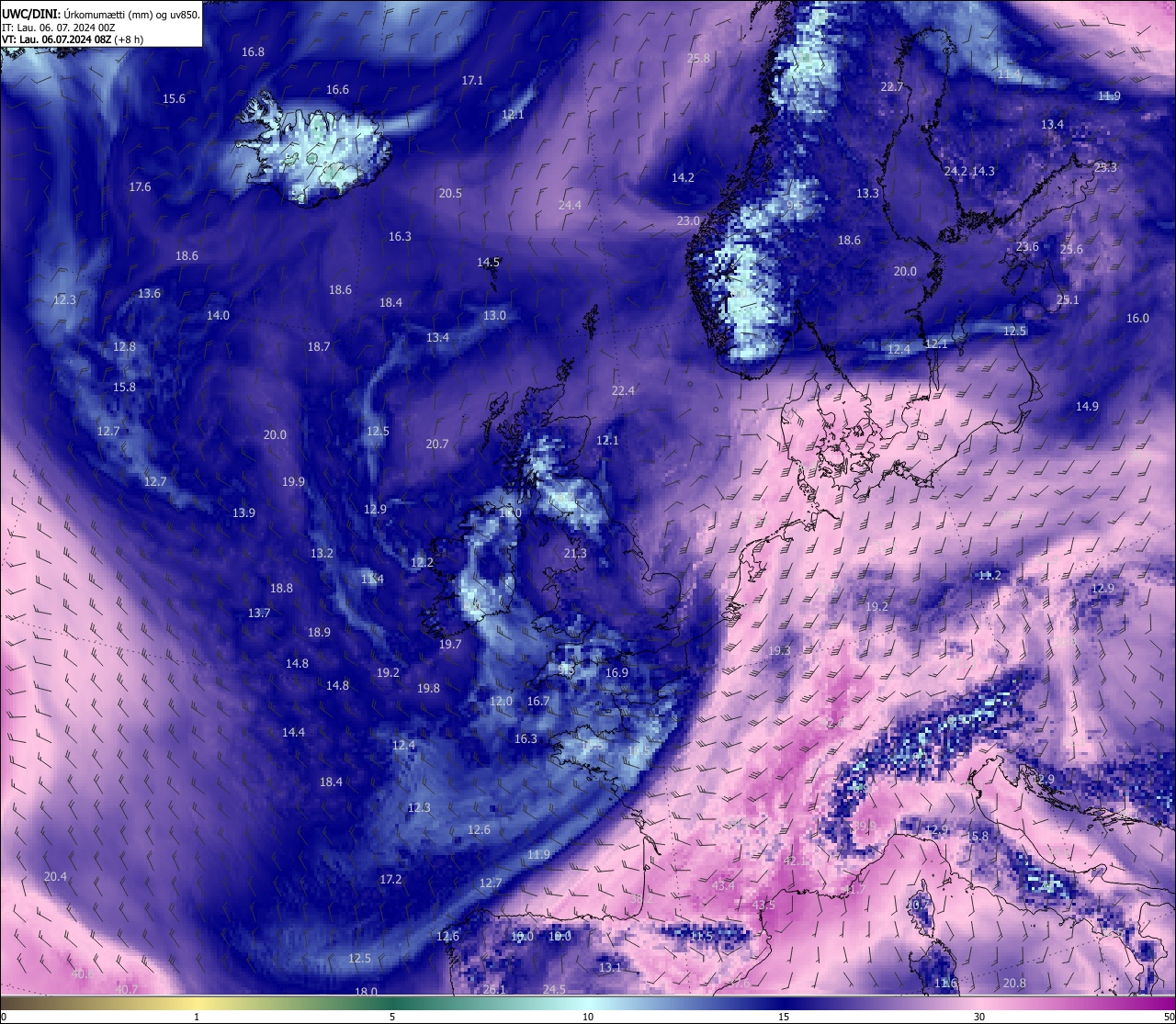
Task: Click the 14.2 value label
Action: coord(683,178)
